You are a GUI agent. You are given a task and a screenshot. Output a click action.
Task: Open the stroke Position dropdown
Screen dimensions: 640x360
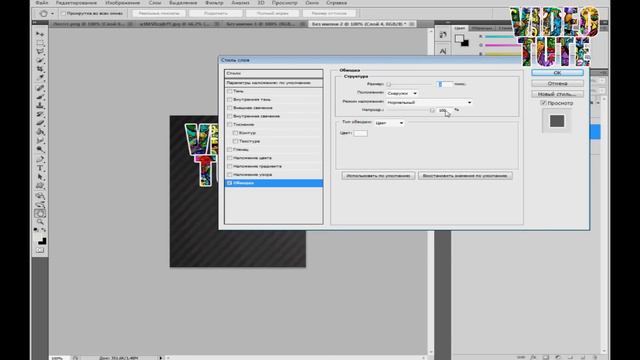pos(402,93)
